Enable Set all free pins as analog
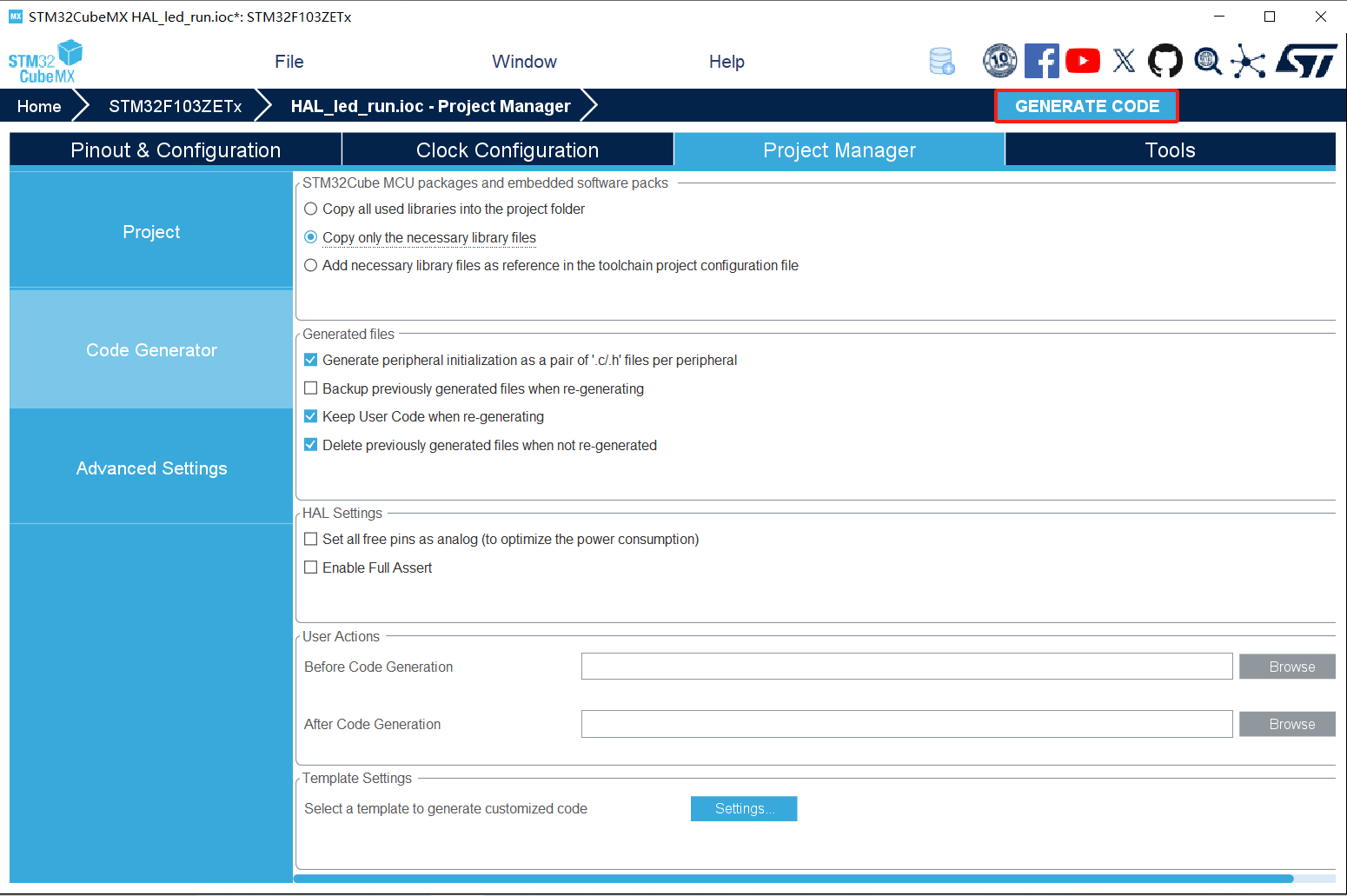This screenshot has height=896, width=1347. (x=310, y=539)
